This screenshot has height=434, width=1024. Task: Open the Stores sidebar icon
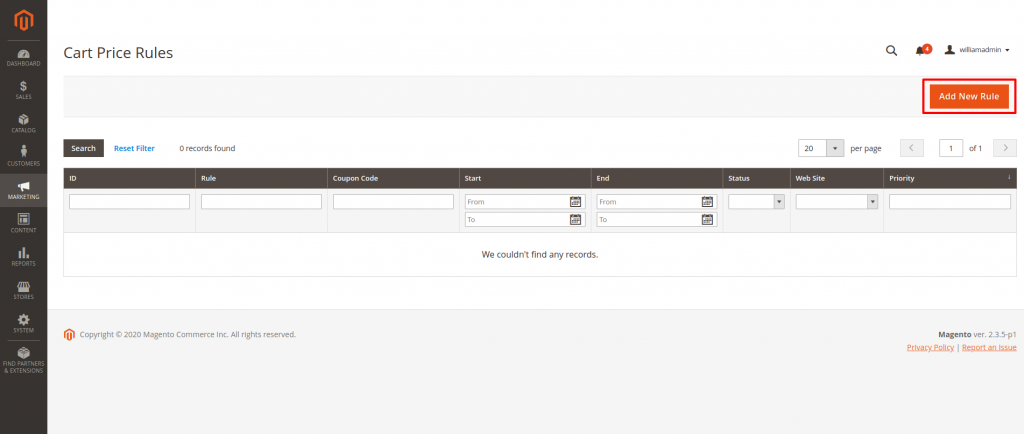click(23, 290)
